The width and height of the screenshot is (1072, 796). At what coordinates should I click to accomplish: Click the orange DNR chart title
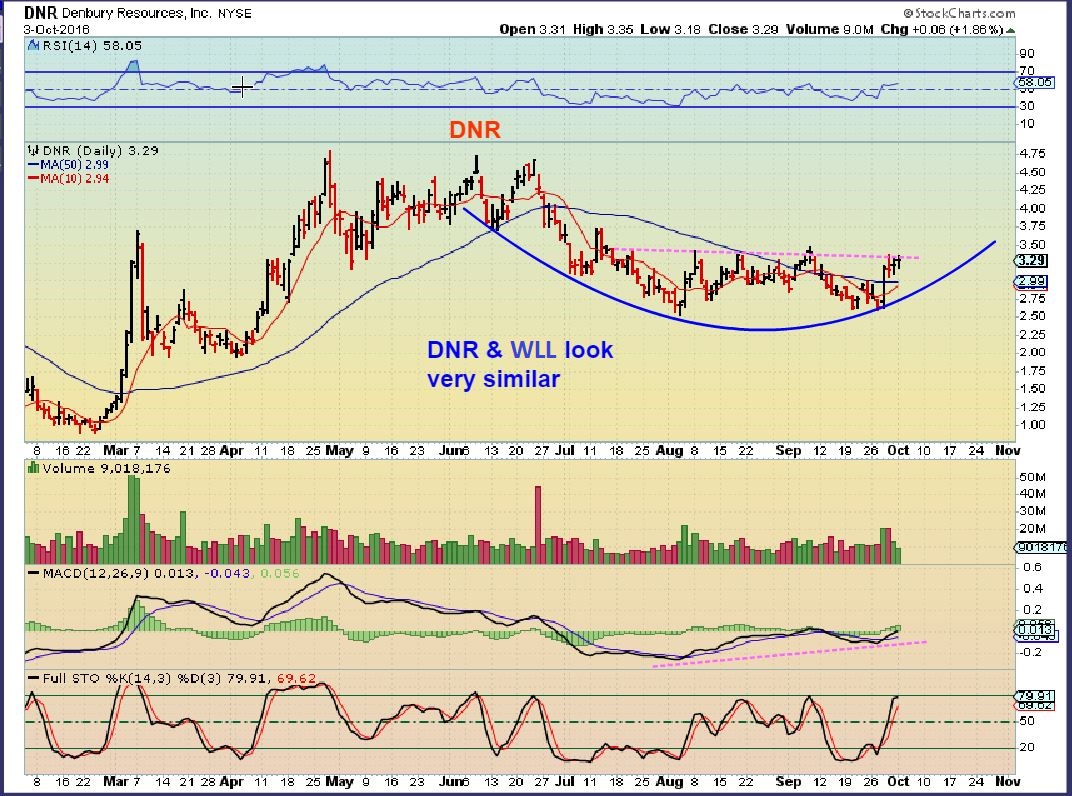coord(474,129)
